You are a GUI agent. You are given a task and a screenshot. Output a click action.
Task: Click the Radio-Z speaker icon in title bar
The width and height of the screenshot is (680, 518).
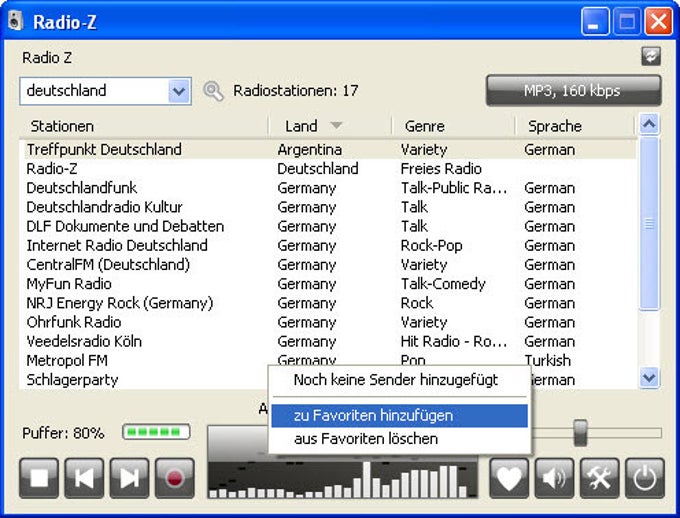coord(15,21)
